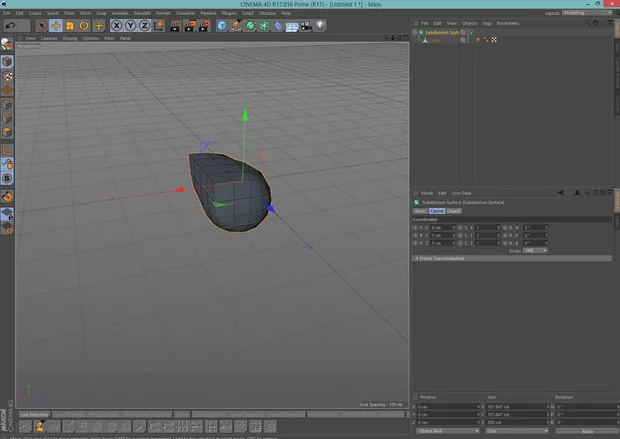Screen dimensions: 620x439
Task: Open the Bookmarks menu in Object Manager
Action: (x=506, y=22)
